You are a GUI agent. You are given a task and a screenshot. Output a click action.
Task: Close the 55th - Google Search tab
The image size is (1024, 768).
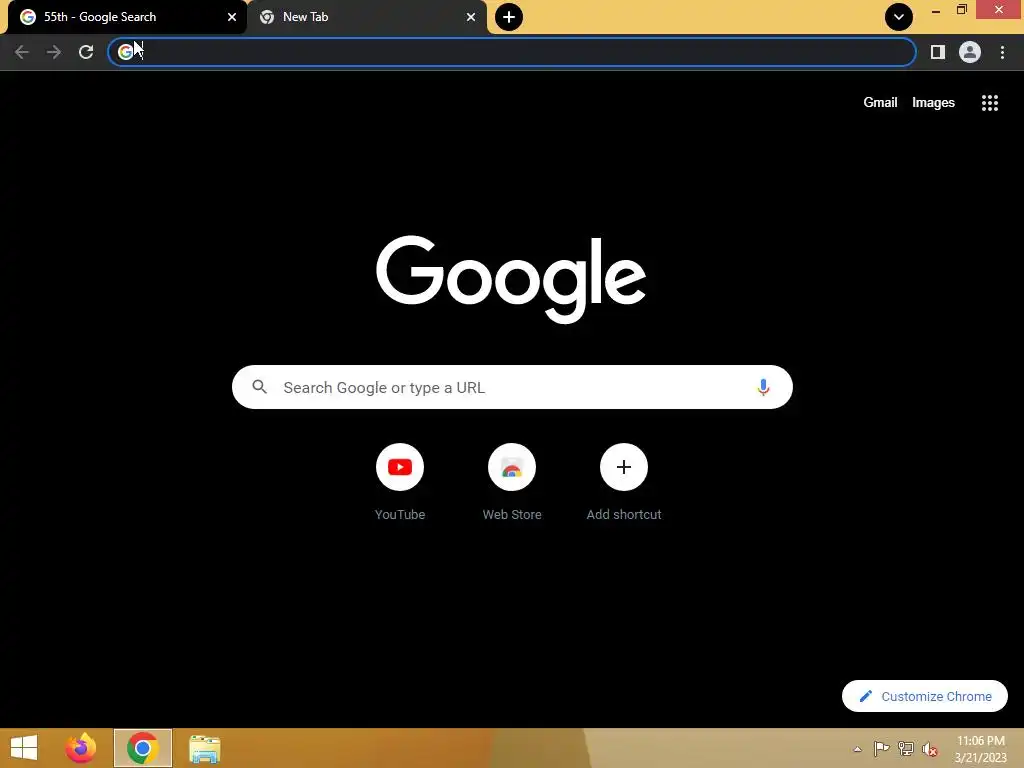pyautogui.click(x=232, y=17)
